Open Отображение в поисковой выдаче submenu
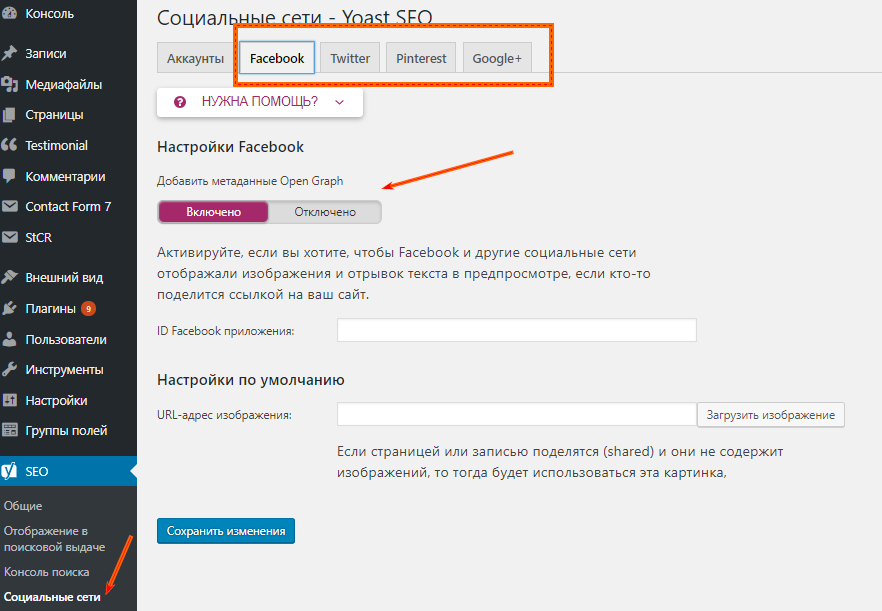Screen dimensions: 882x611 pos(54,539)
